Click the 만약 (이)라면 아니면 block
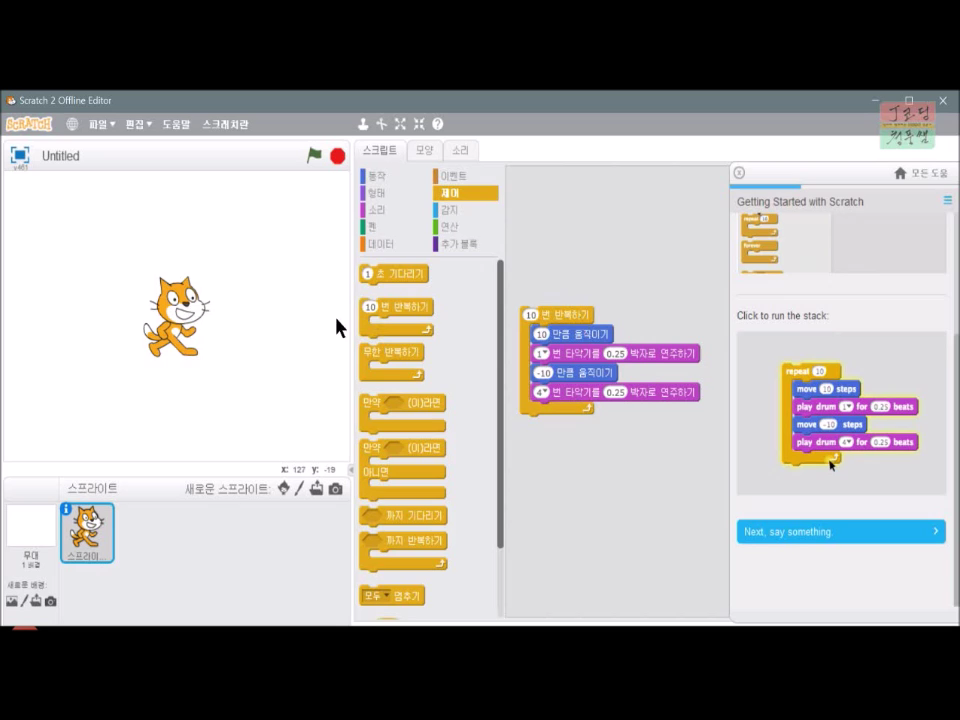 click(x=402, y=470)
